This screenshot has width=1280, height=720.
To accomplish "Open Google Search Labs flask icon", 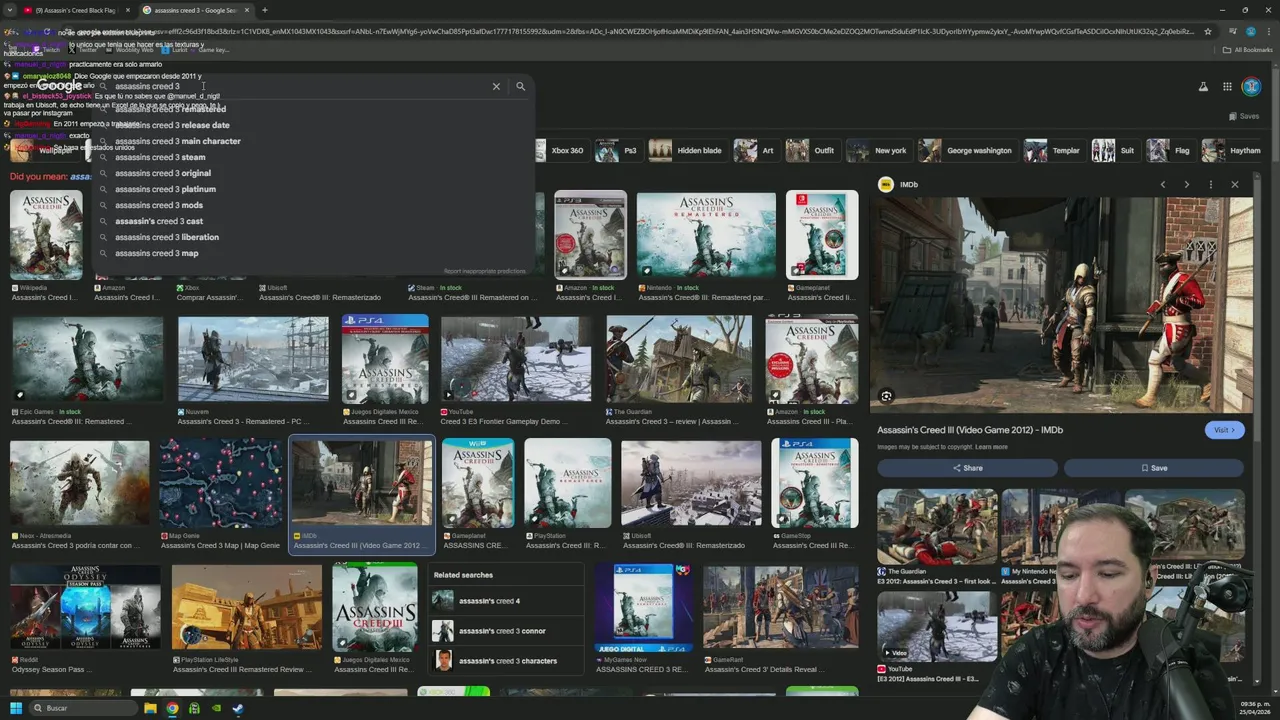I will tap(1203, 87).
